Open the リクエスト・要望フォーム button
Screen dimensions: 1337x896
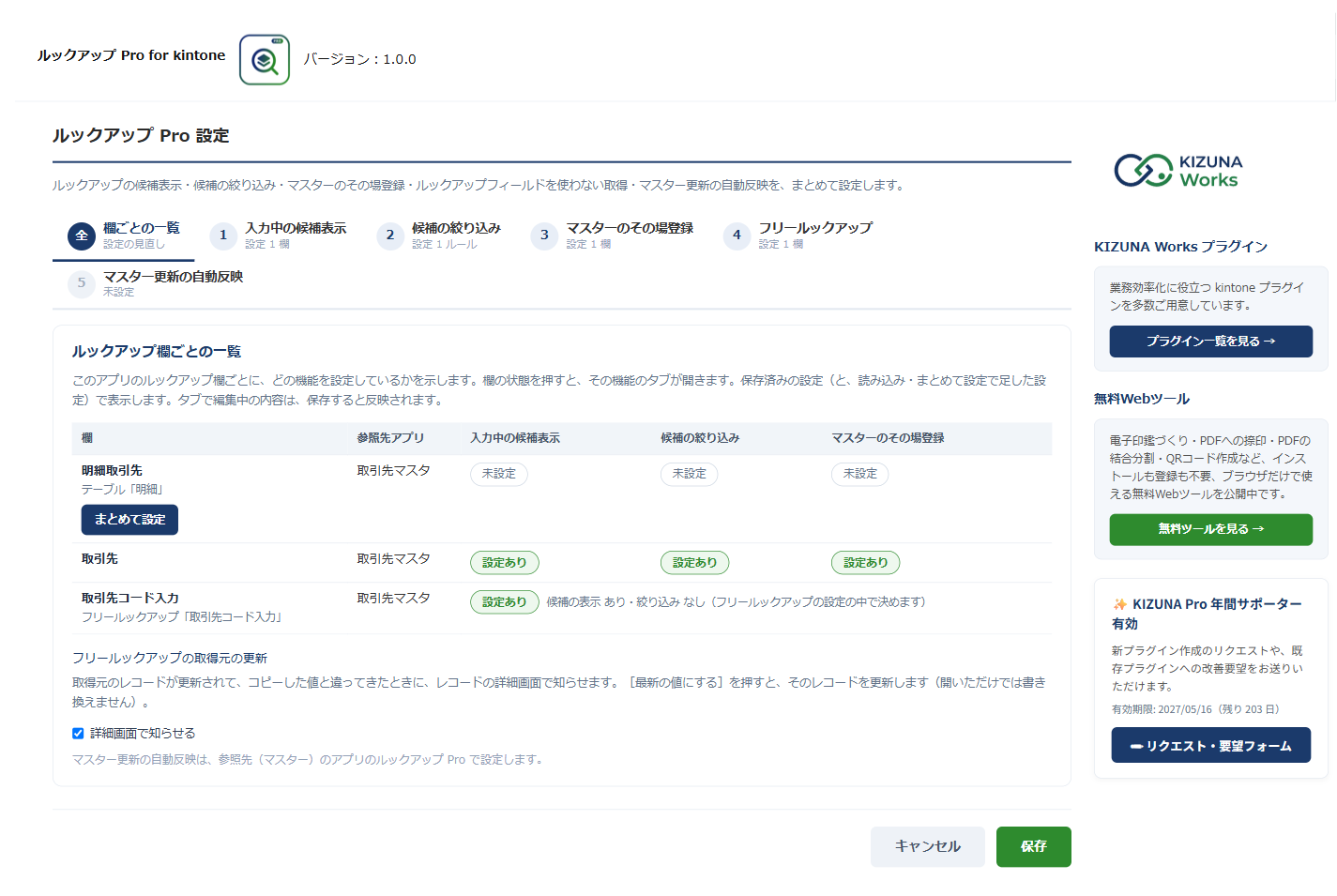pyautogui.click(x=1211, y=746)
